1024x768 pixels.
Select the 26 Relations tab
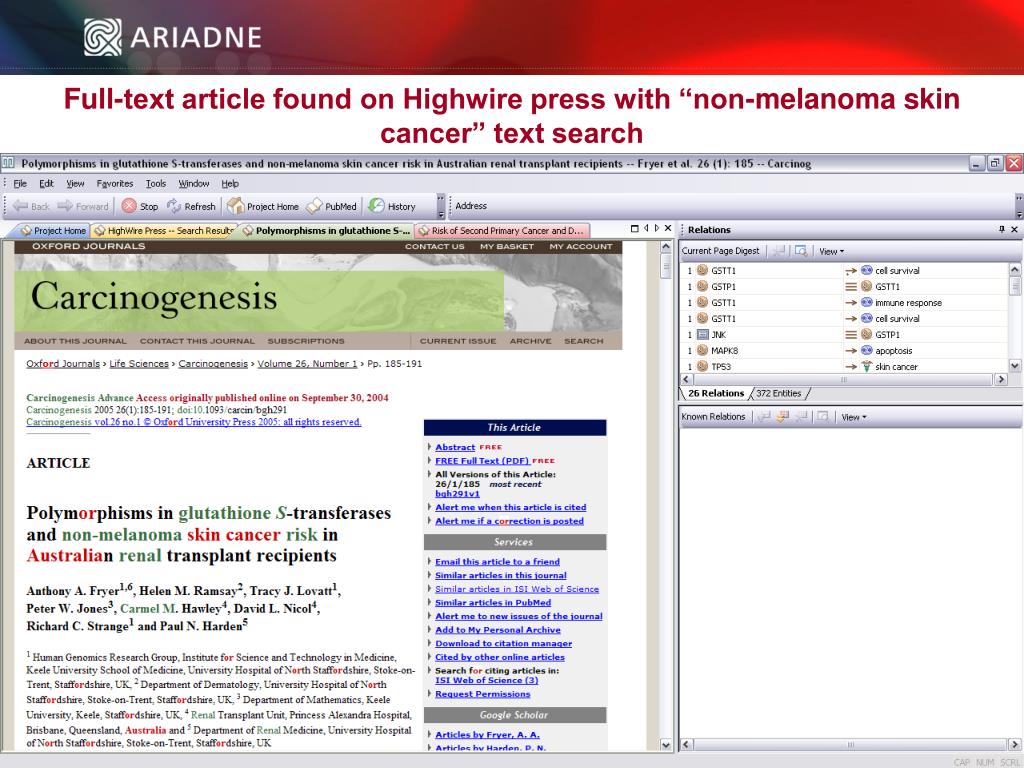click(x=716, y=393)
